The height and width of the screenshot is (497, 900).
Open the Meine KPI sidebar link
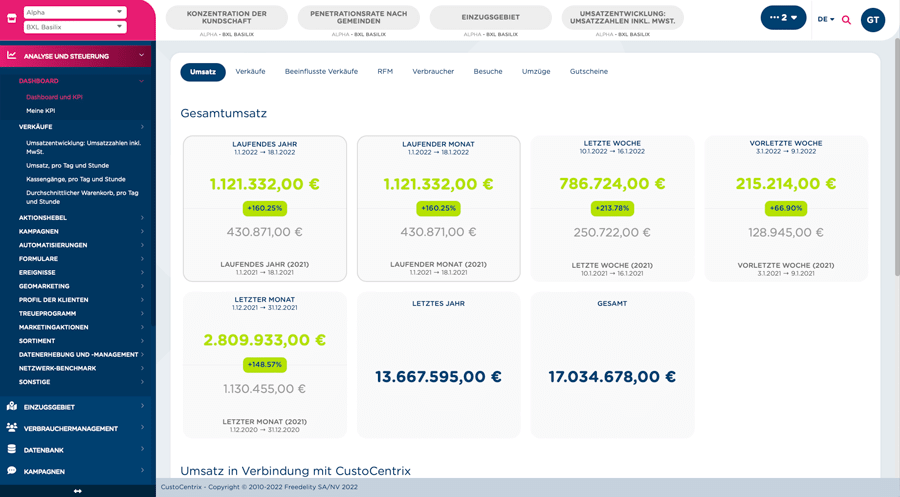click(x=41, y=111)
